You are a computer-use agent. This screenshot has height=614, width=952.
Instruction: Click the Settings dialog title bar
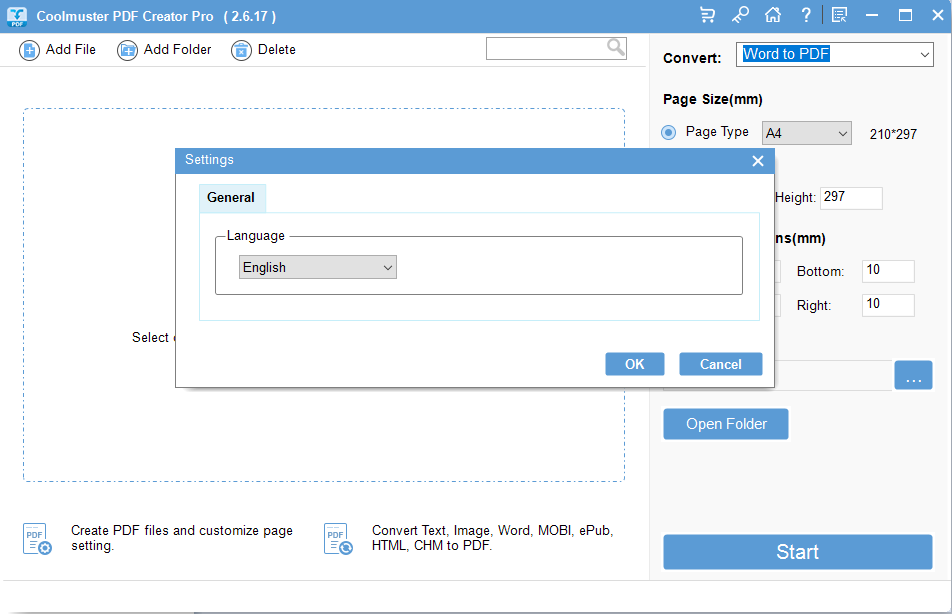(475, 160)
